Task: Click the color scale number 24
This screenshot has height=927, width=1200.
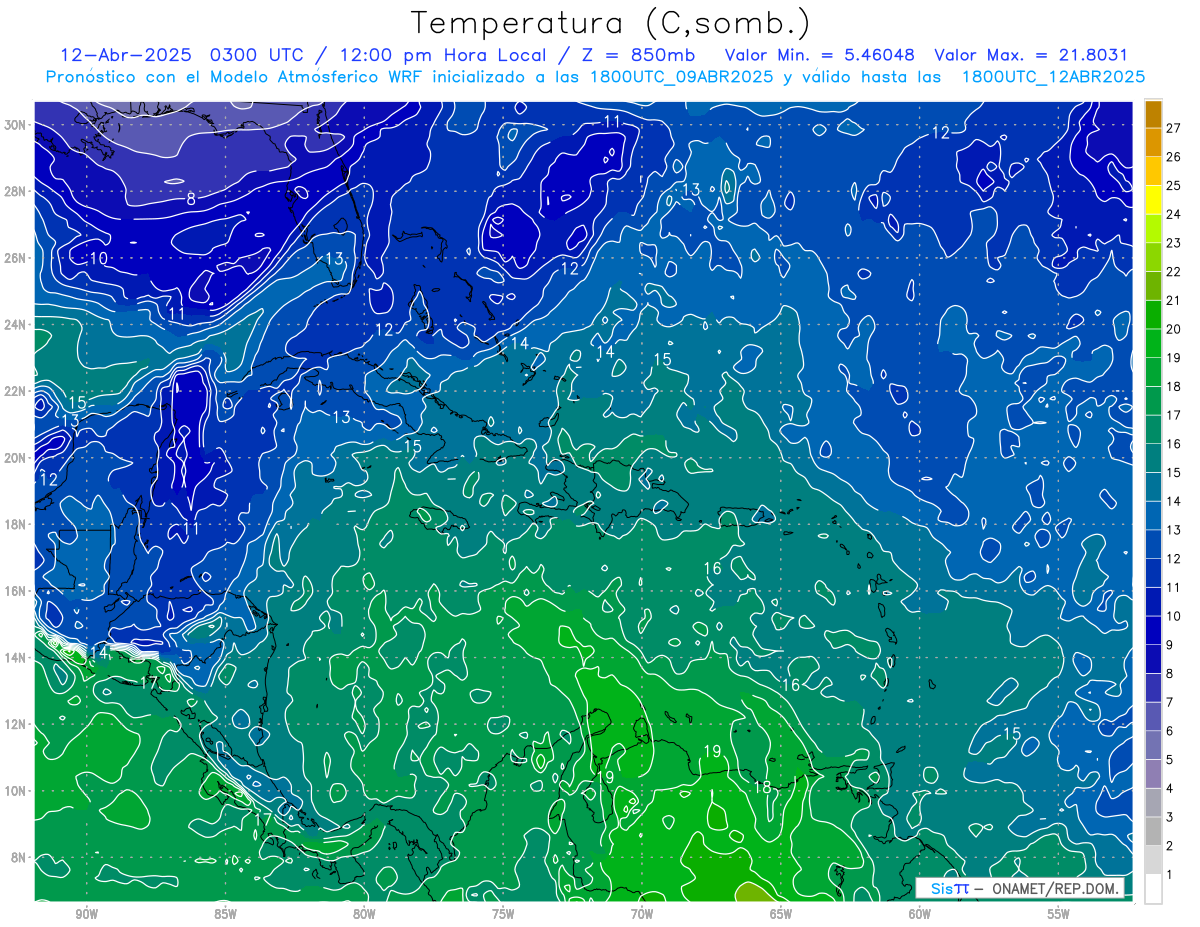Action: click(x=1173, y=214)
